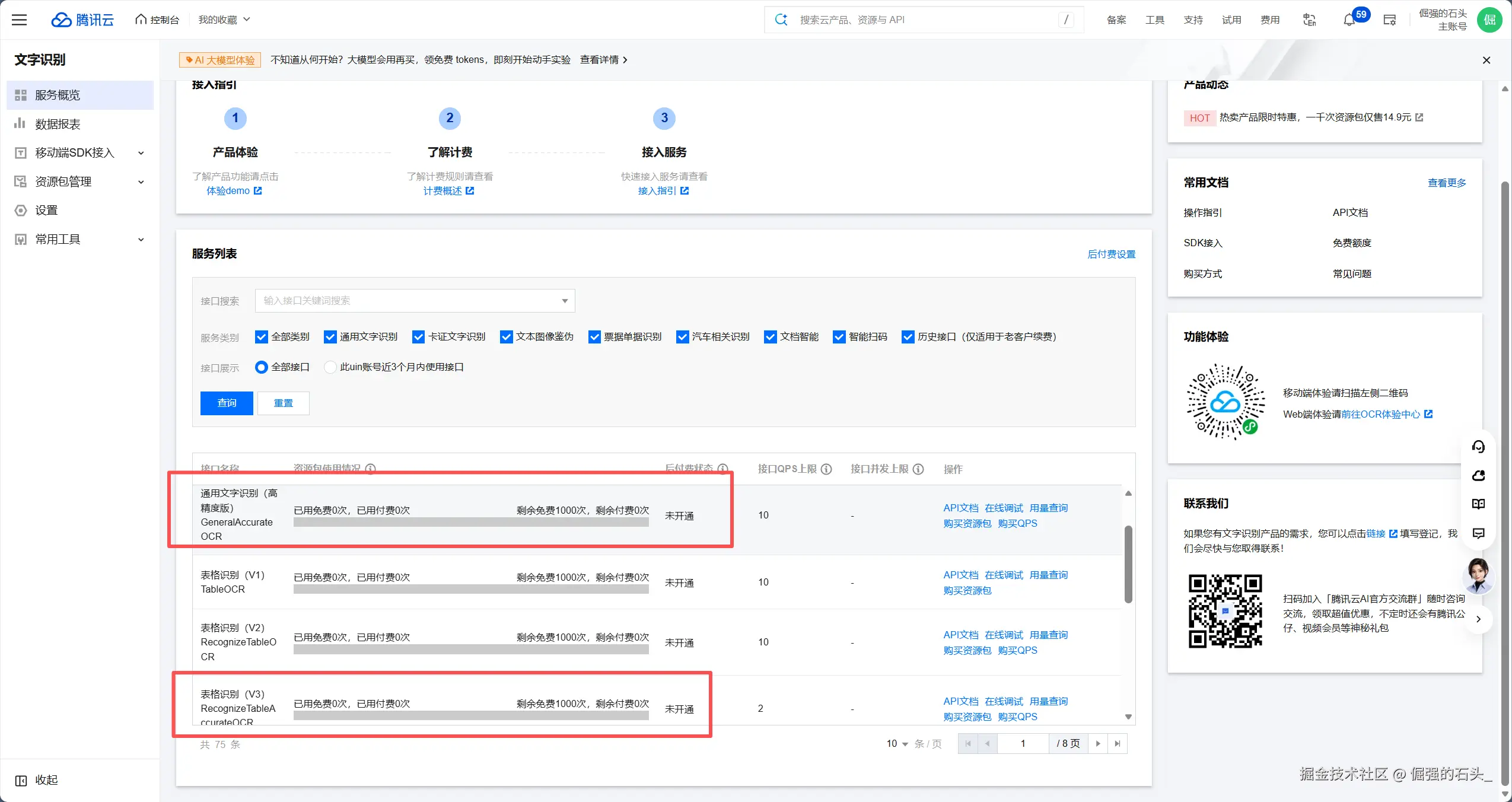Open the notification bell with 59 badge
The image size is (1512, 802).
1349,20
